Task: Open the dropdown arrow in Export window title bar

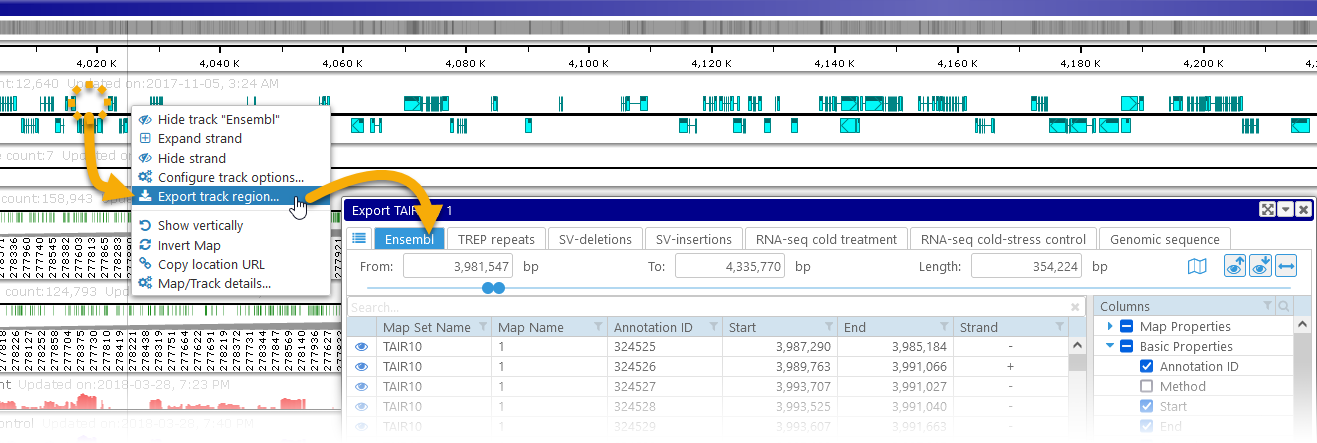Action: point(1285,210)
